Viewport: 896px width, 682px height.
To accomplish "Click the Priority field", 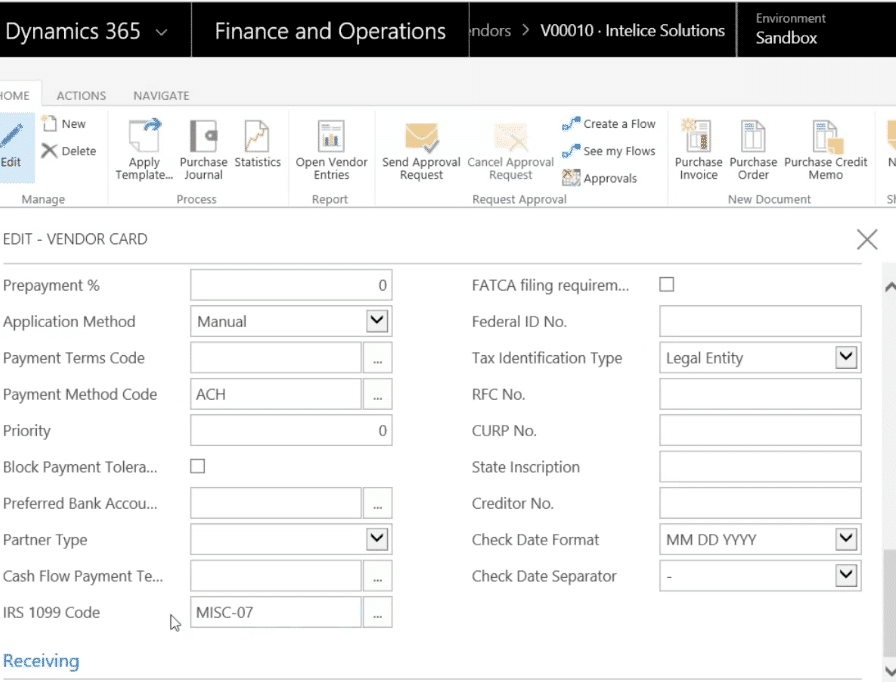I will tap(291, 431).
